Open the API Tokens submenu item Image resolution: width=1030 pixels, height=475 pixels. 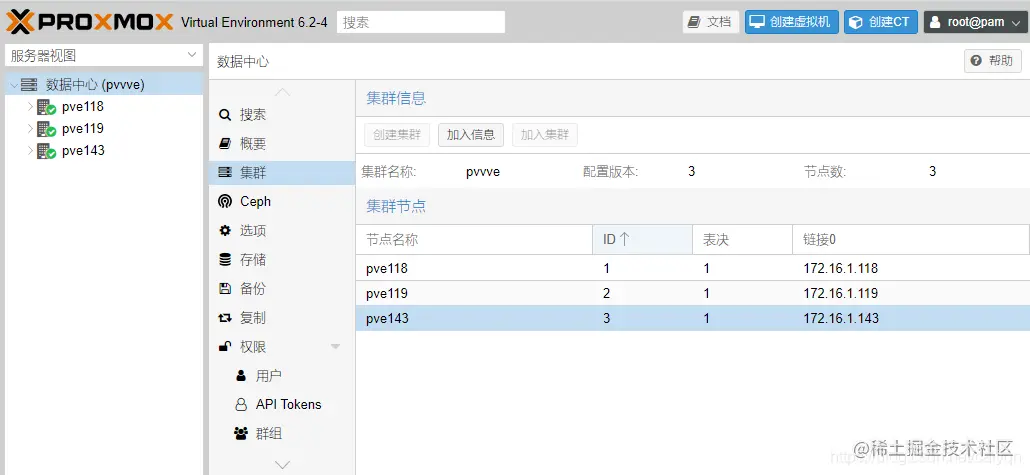coord(282,405)
